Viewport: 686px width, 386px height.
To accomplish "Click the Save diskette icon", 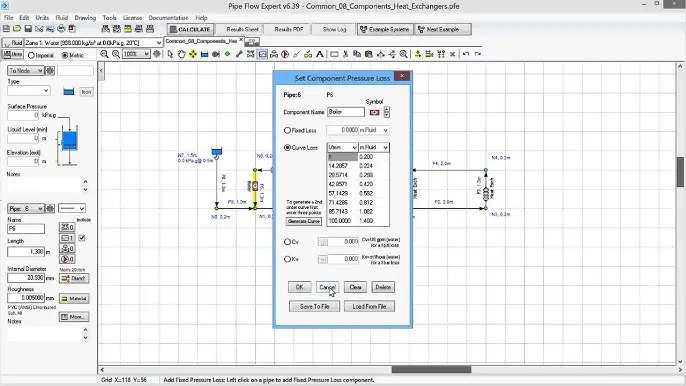I will [28, 29].
